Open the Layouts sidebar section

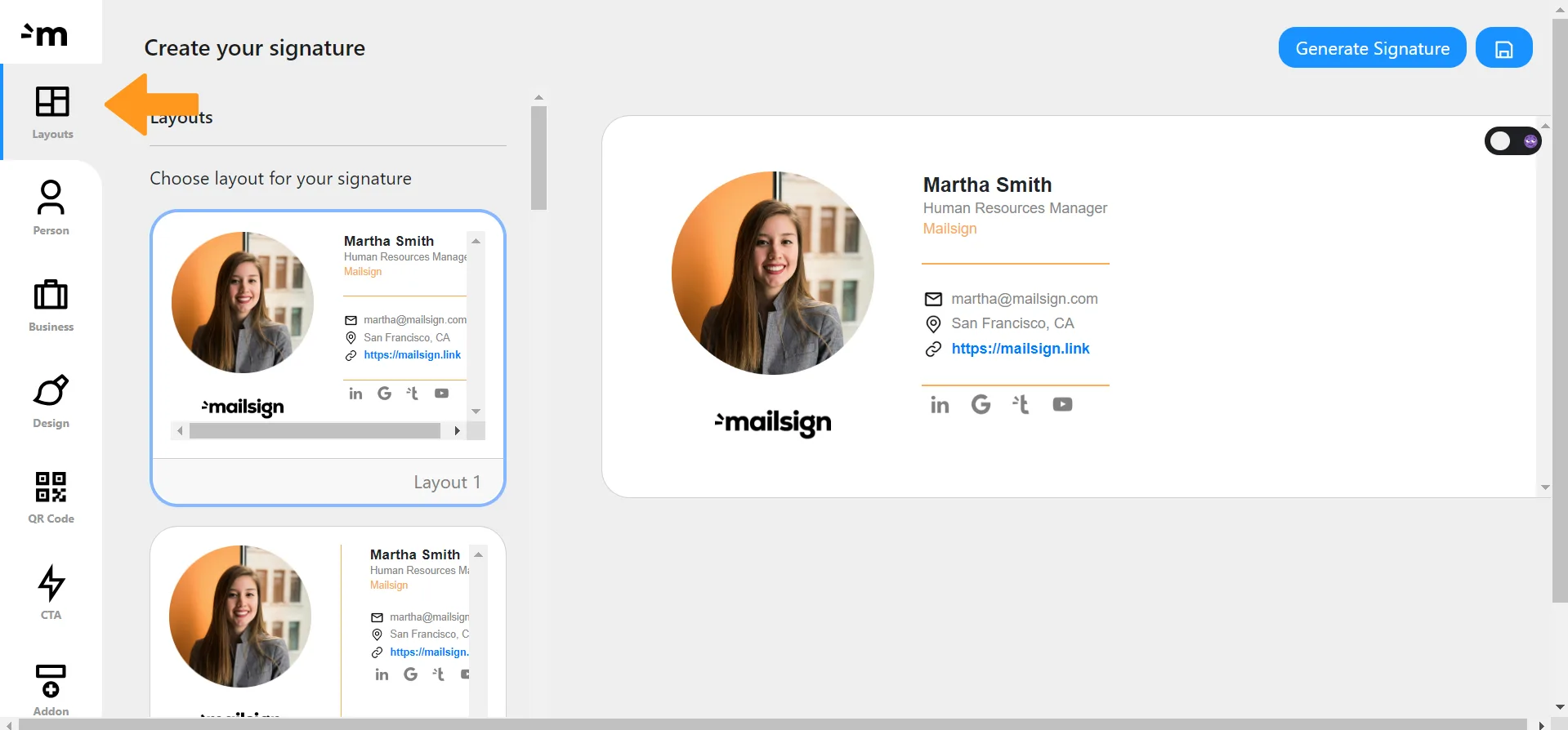click(x=52, y=112)
